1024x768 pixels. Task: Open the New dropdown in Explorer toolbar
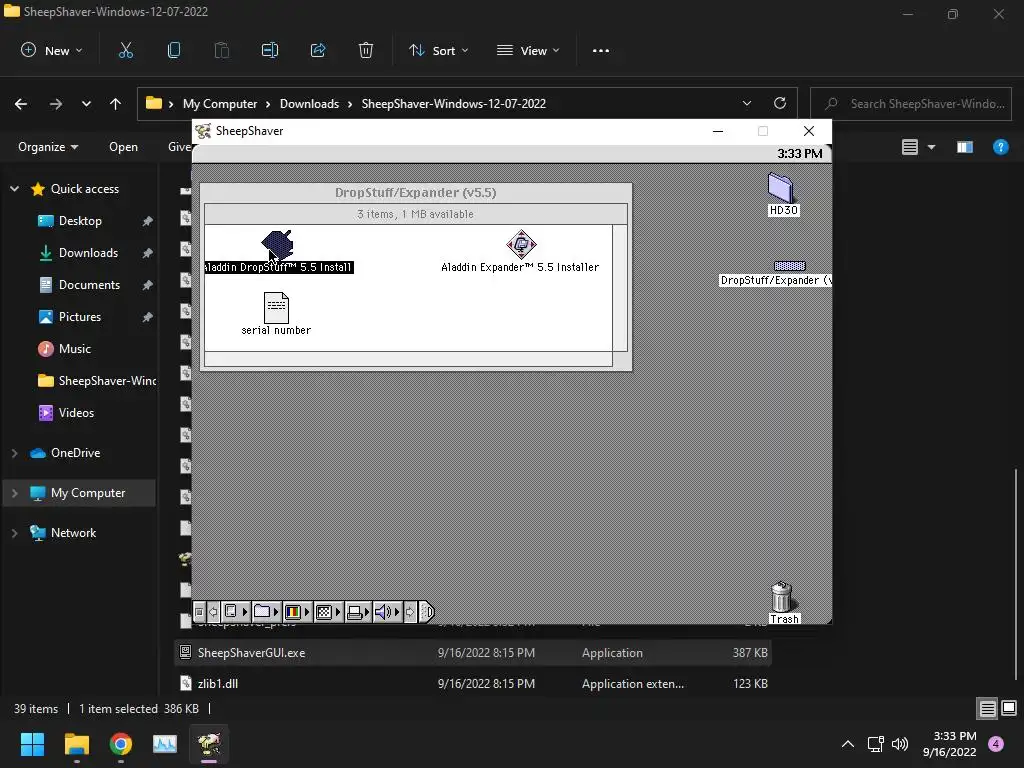click(x=52, y=50)
